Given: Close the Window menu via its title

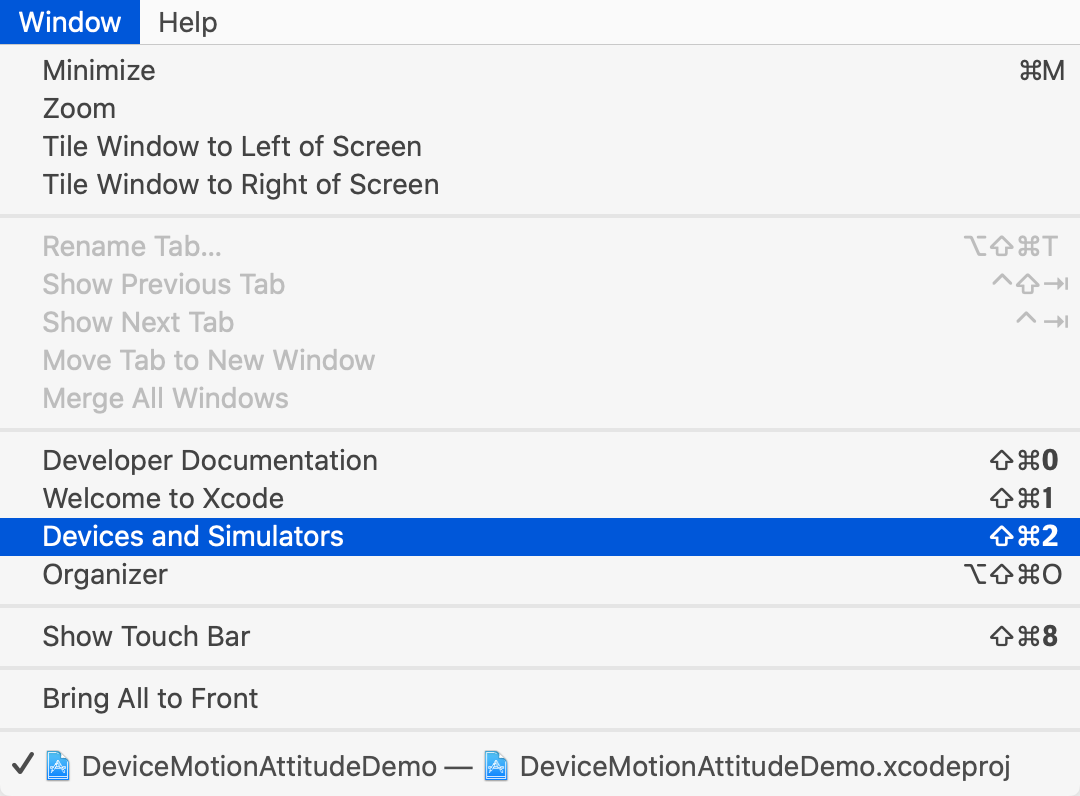Looking at the screenshot, I should 70,22.
